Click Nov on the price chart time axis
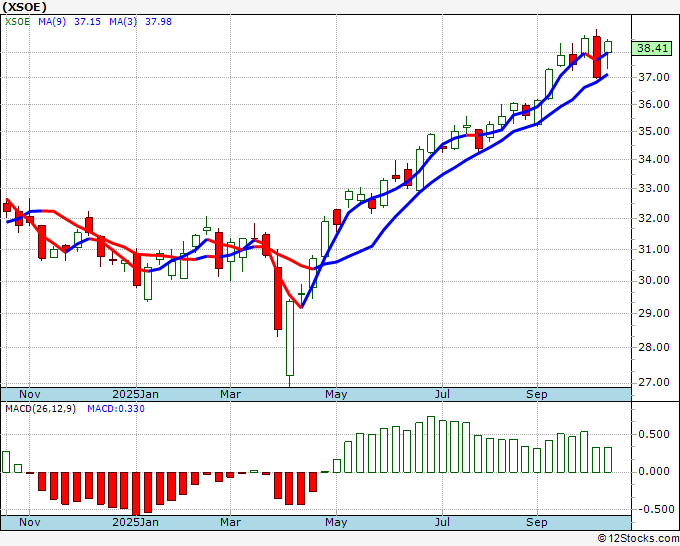 pos(29,394)
